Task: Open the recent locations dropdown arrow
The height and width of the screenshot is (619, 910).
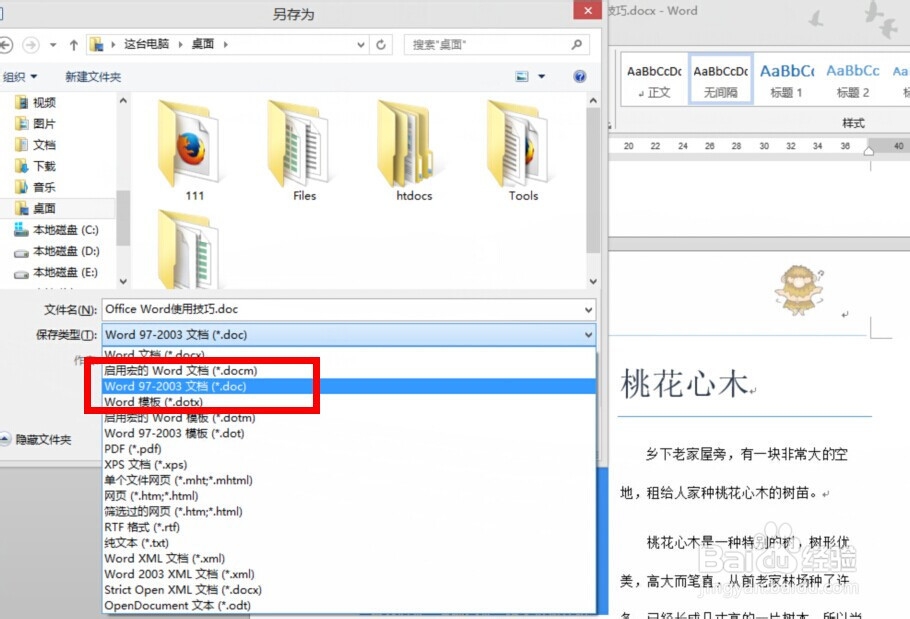Action: 53,45
